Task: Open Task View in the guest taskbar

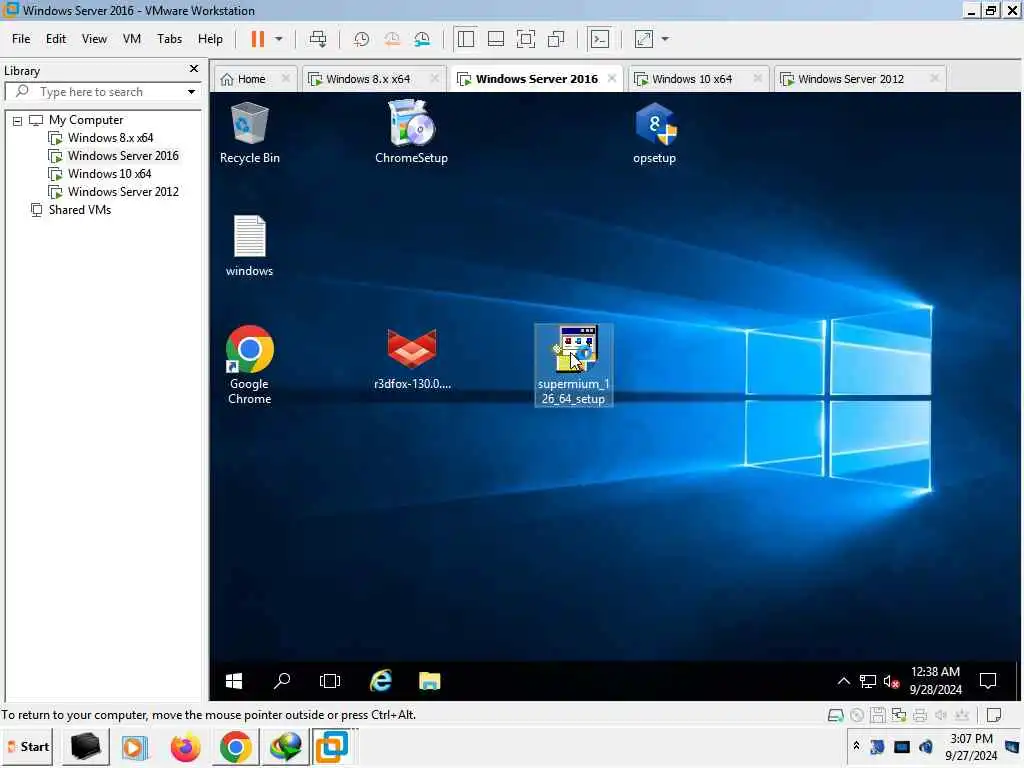Action: tap(330, 681)
